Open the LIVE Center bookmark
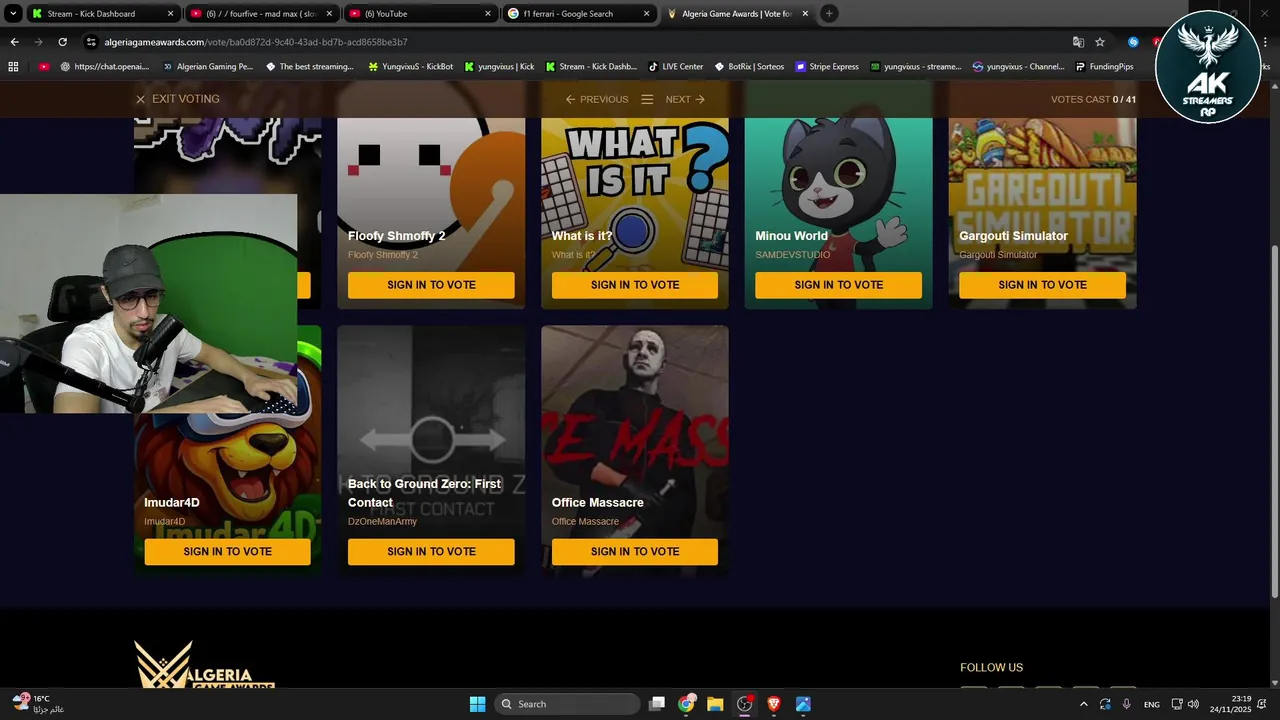The height and width of the screenshot is (720, 1280). tap(675, 67)
